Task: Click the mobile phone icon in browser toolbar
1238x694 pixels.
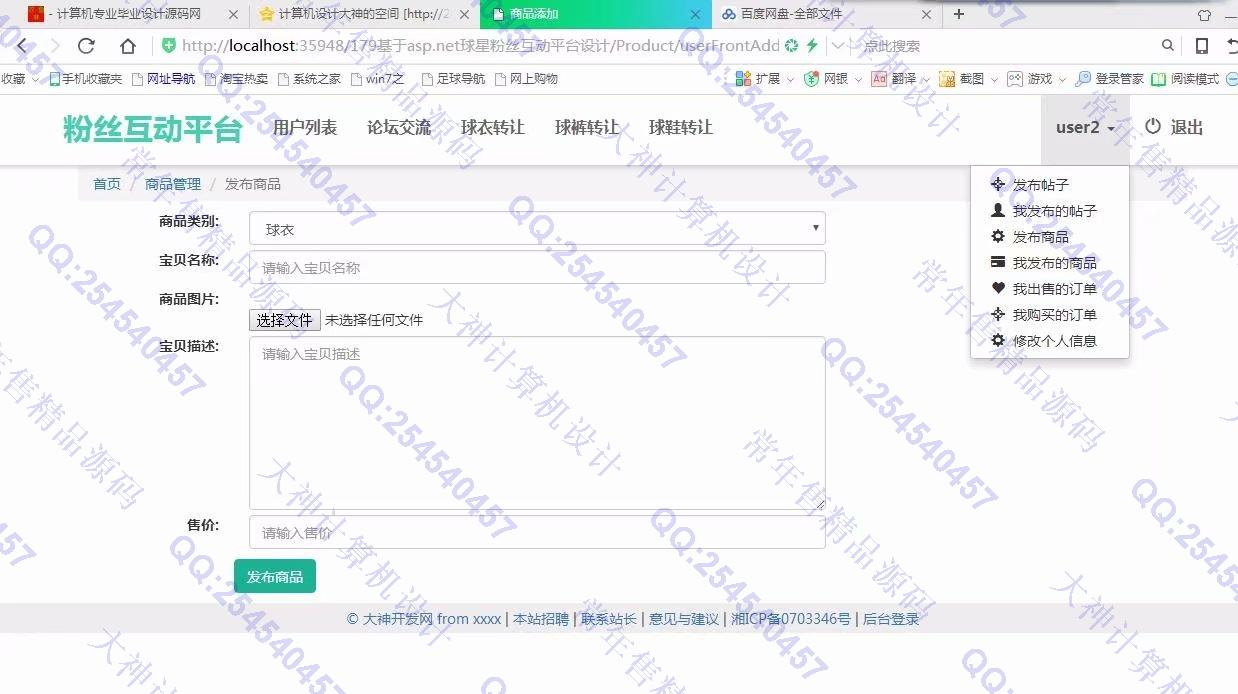Action: 1202,46
